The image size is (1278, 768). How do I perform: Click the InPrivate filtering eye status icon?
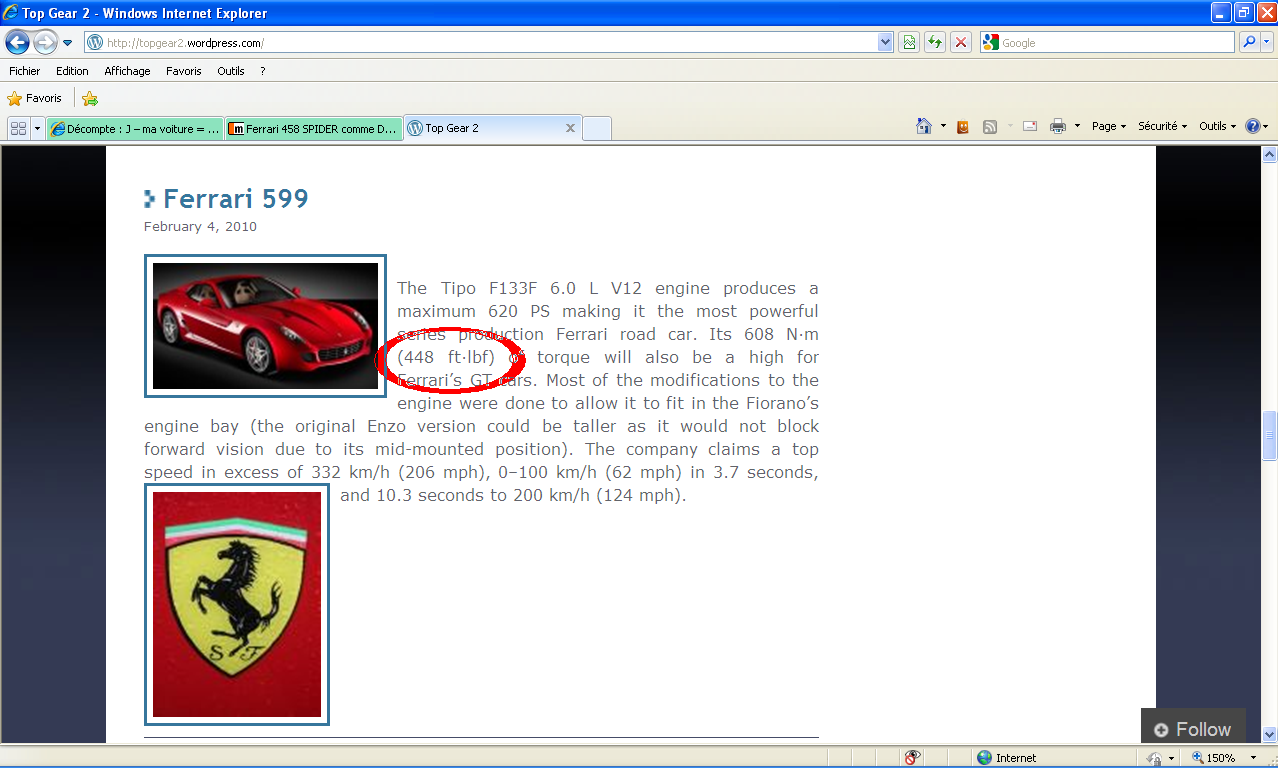point(911,758)
